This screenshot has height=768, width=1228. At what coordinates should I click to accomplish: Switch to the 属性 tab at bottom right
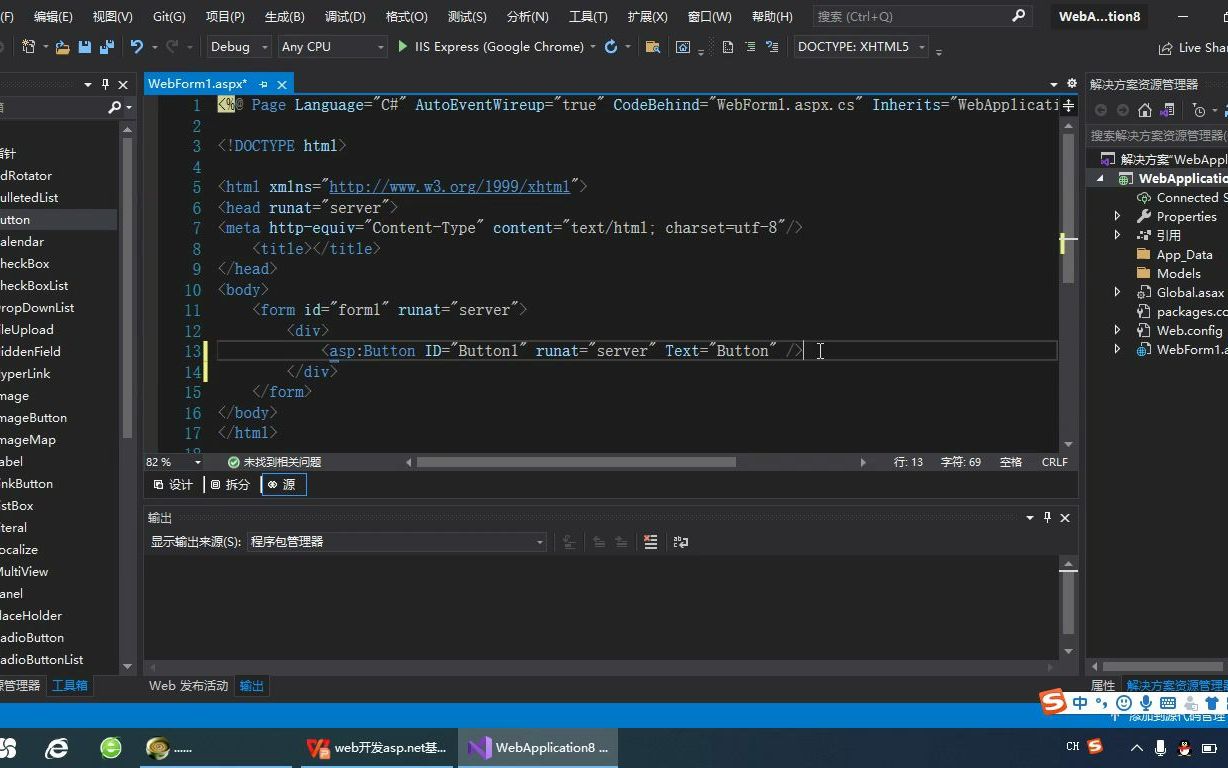tap(1102, 686)
